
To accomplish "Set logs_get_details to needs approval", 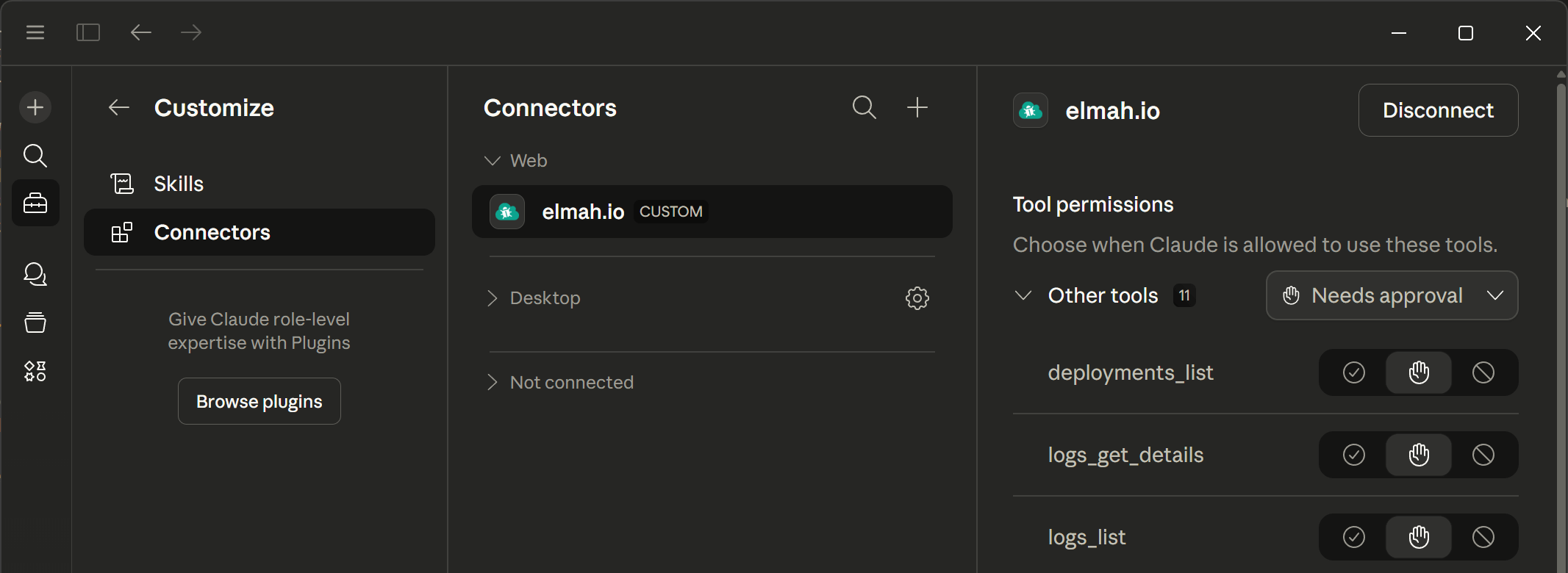I will tap(1419, 455).
